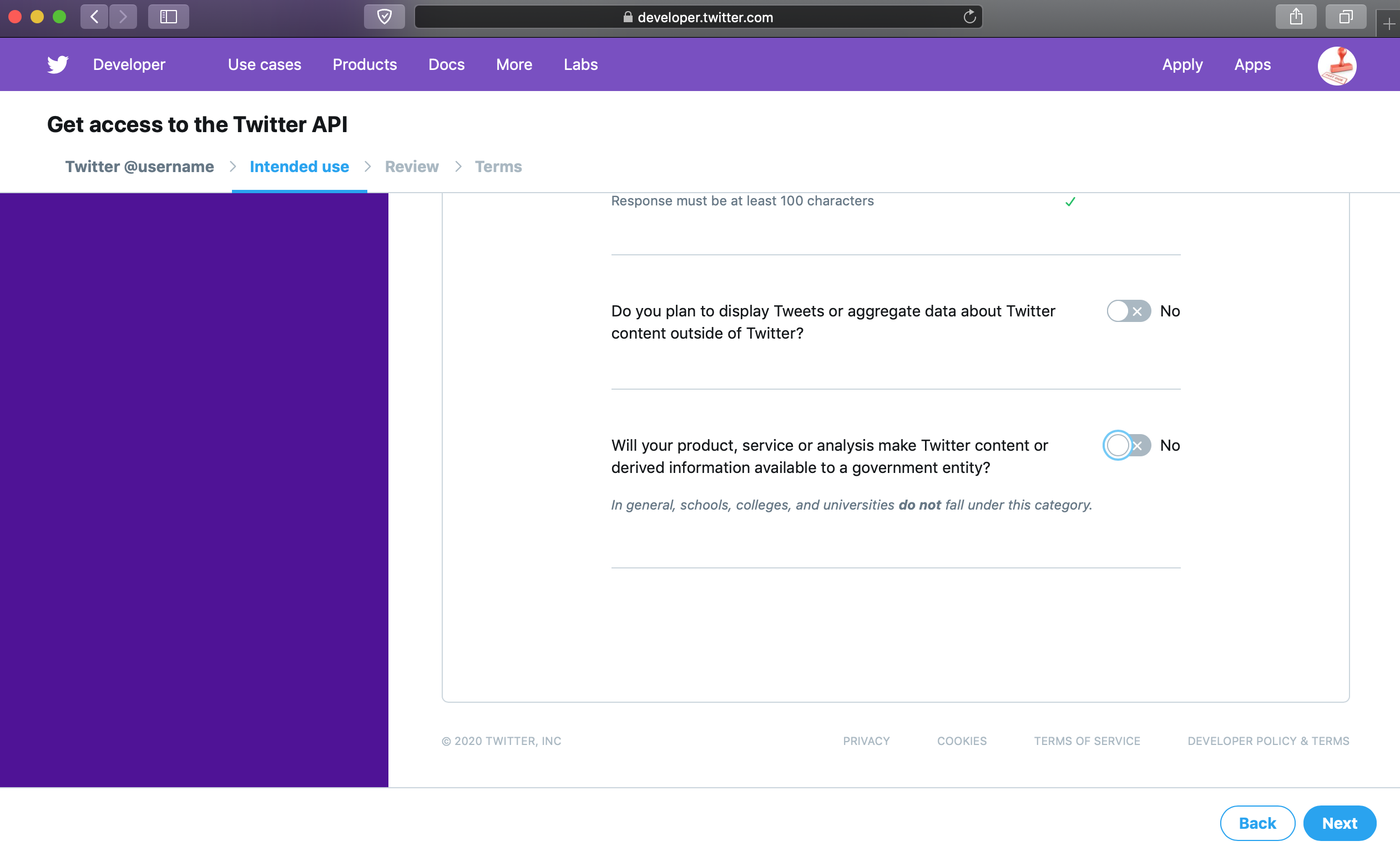Click the Twitter bird logo
The width and height of the screenshot is (1400, 856).
[x=57, y=64]
